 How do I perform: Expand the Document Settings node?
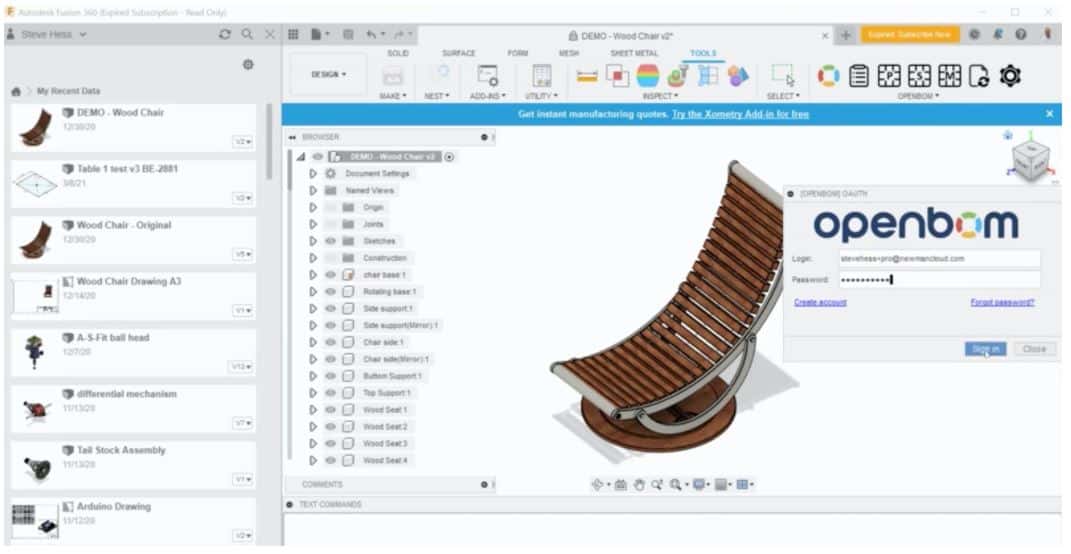point(313,174)
